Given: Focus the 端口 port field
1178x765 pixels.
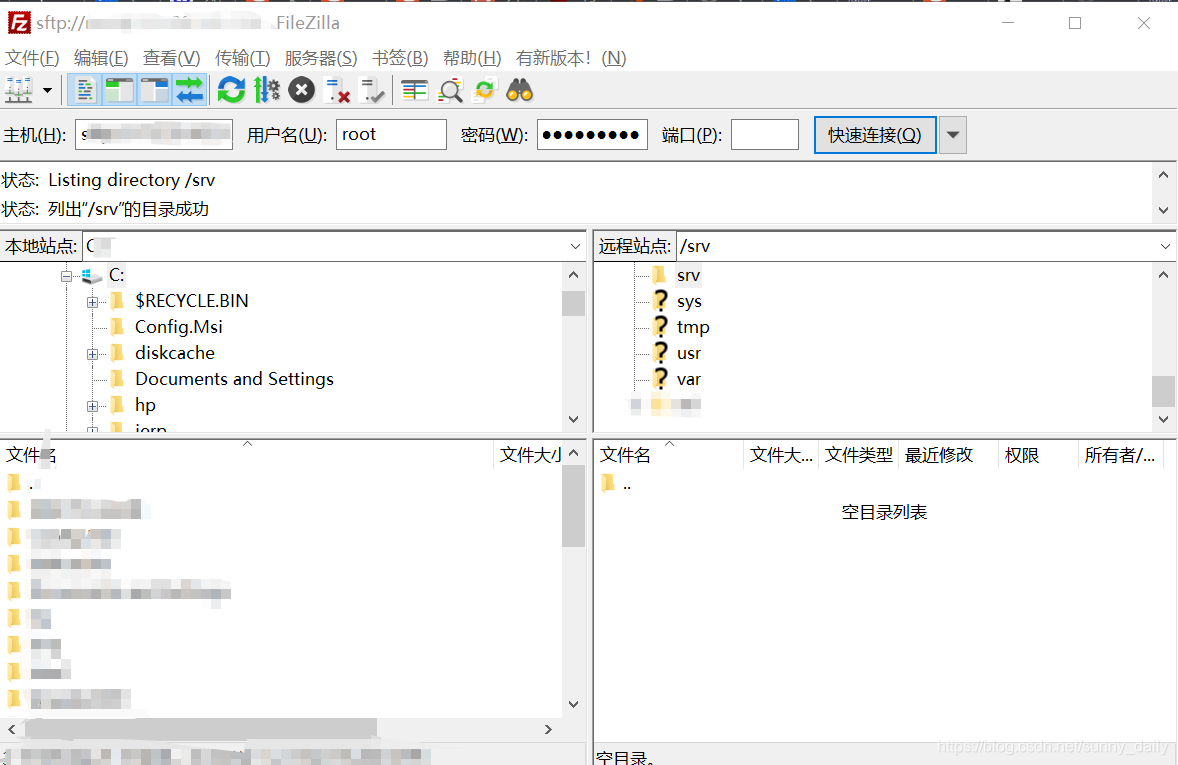Looking at the screenshot, I should pyautogui.click(x=765, y=135).
